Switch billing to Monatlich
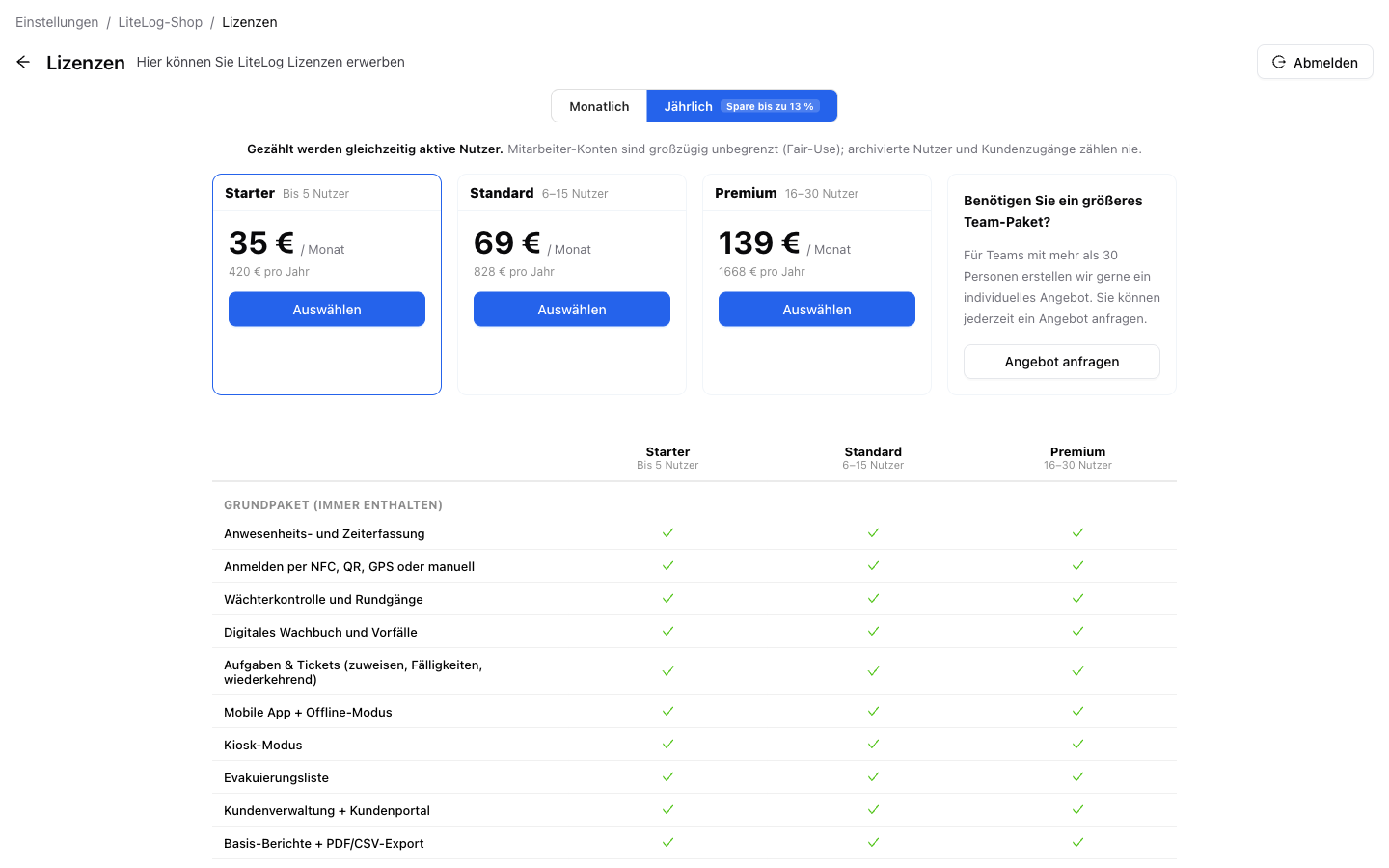 (599, 106)
